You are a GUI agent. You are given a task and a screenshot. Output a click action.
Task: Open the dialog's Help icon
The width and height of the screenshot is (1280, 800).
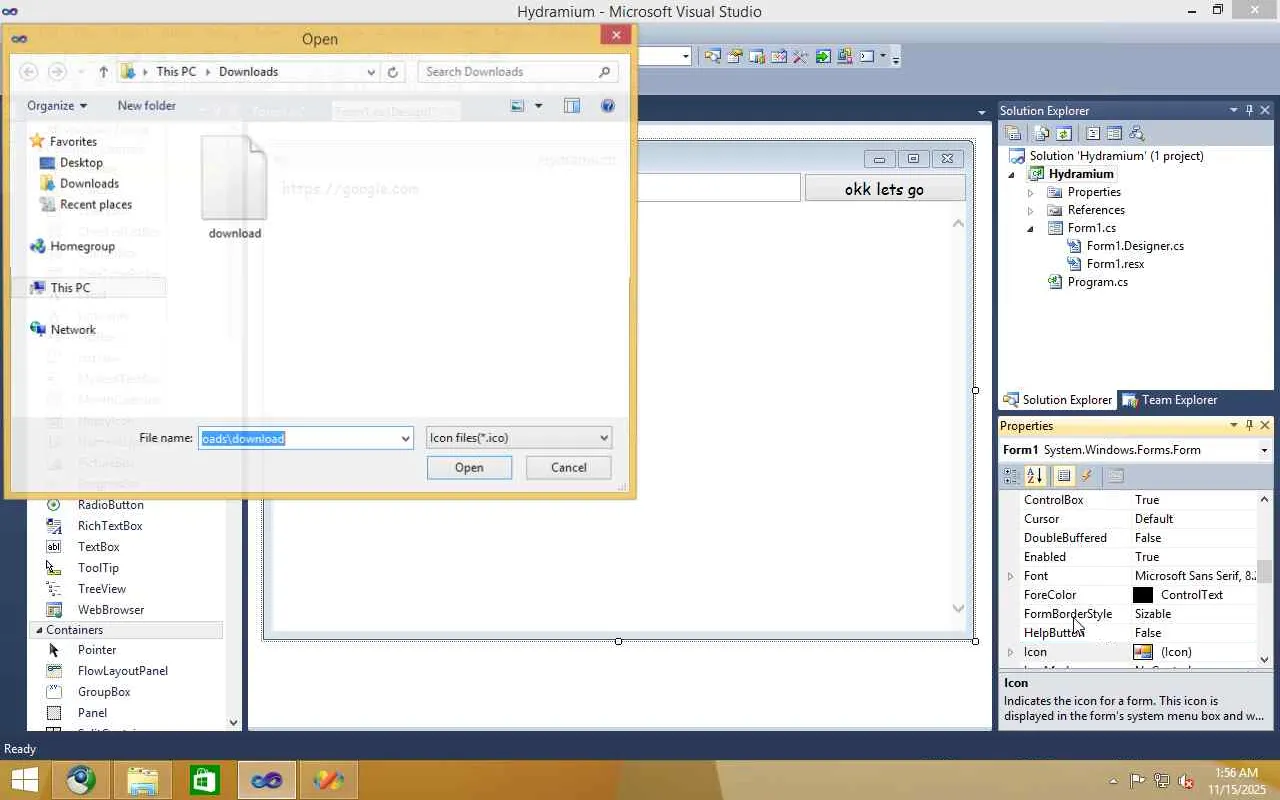tap(607, 105)
